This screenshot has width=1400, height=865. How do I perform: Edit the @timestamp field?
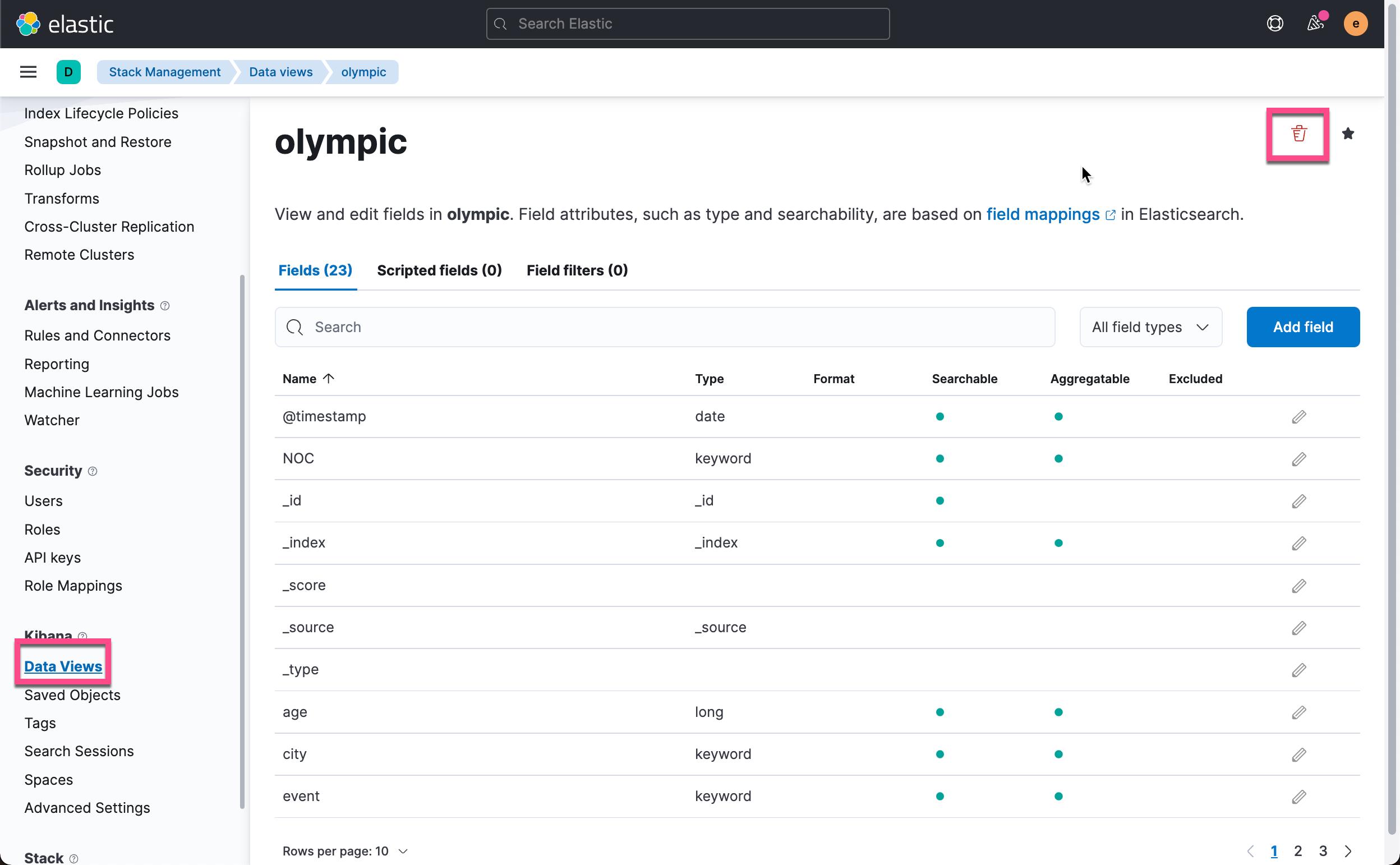(1298, 417)
